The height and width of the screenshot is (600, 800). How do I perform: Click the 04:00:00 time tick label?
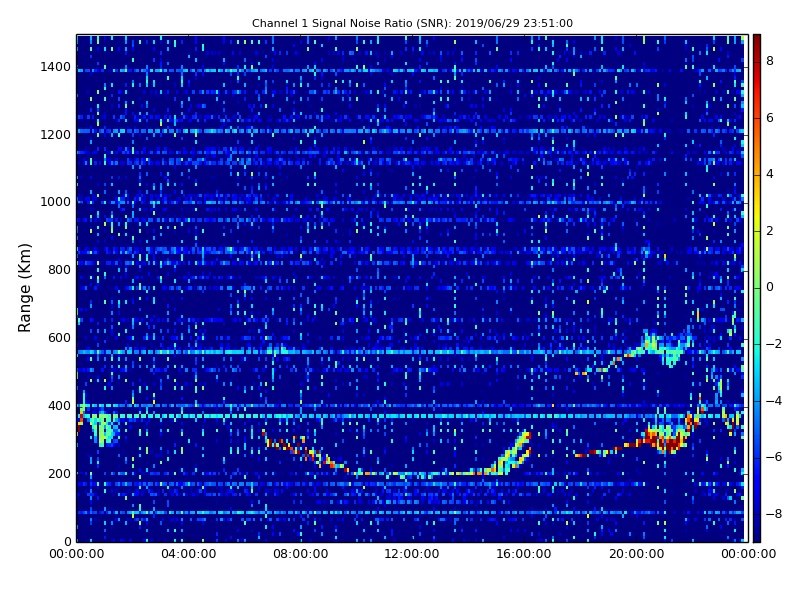189,554
